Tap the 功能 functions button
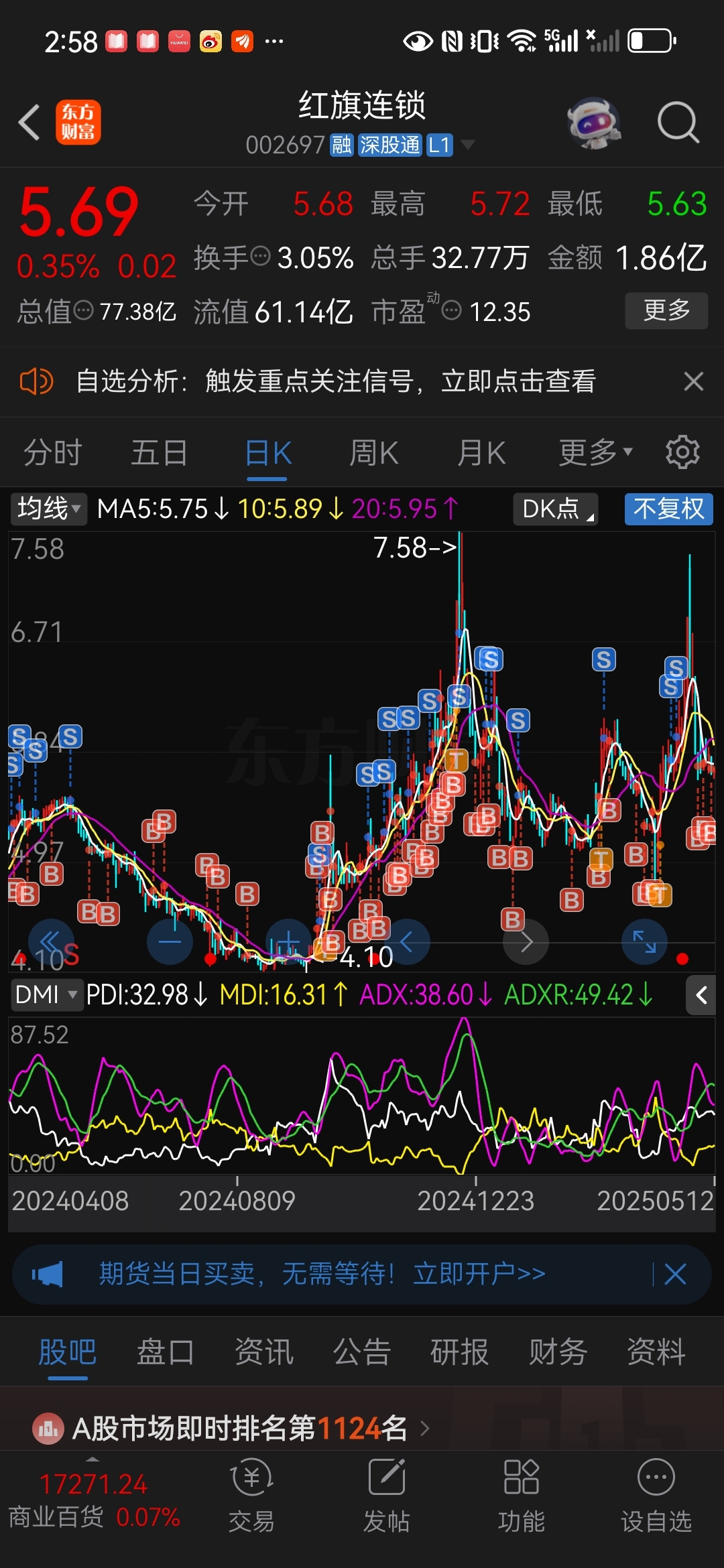The width and height of the screenshot is (724, 1568). coord(522,1496)
